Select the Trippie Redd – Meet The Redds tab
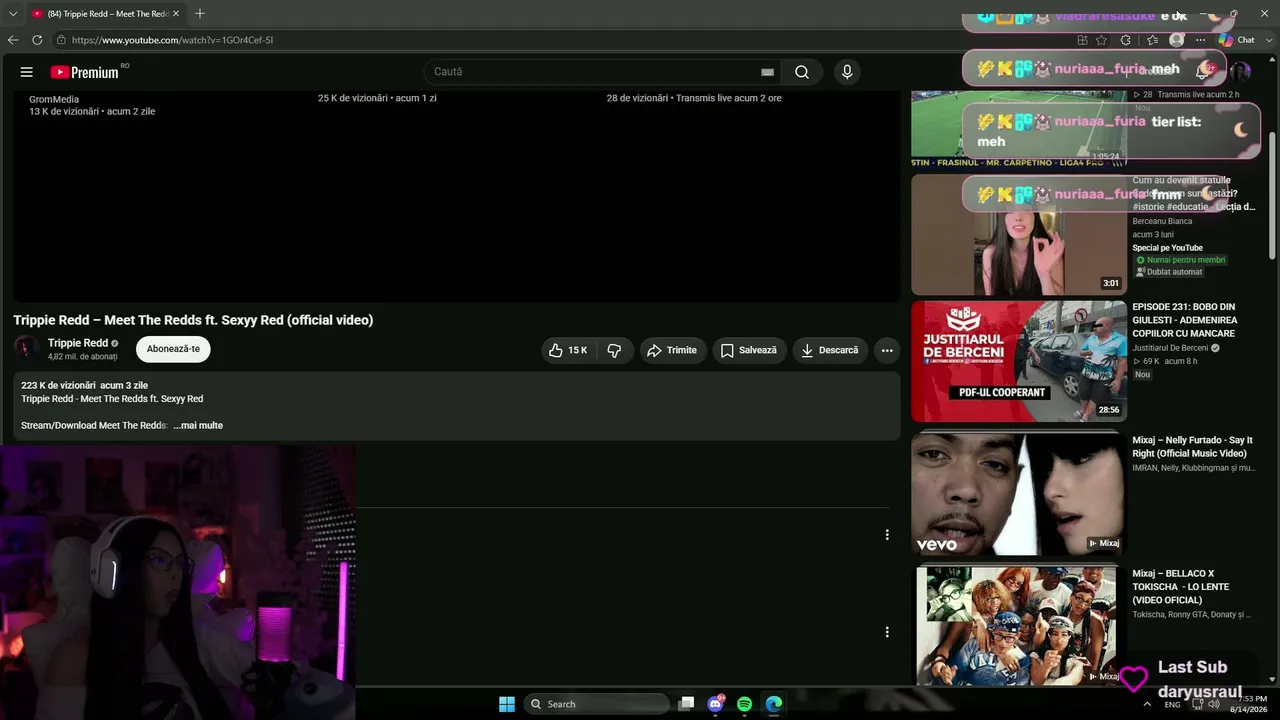Image resolution: width=1280 pixels, height=720 pixels. (106, 14)
